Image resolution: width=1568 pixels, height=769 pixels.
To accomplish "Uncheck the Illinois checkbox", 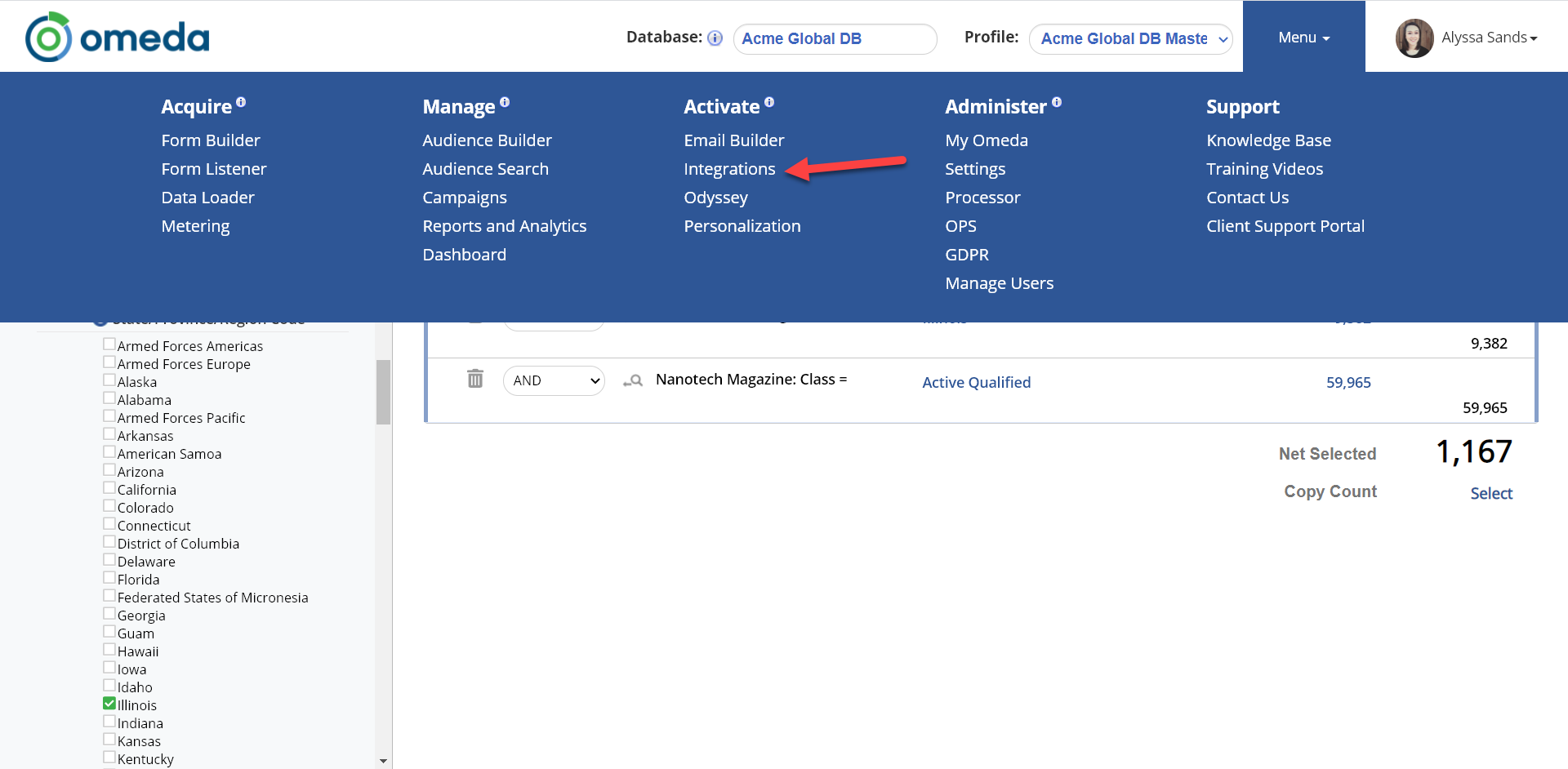I will click(x=109, y=704).
